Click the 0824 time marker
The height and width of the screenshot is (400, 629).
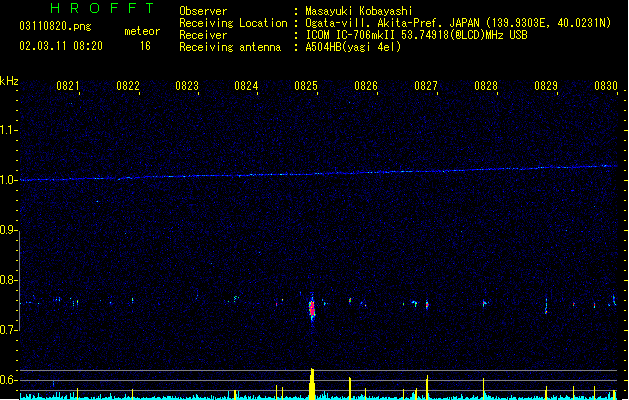[x=246, y=86]
